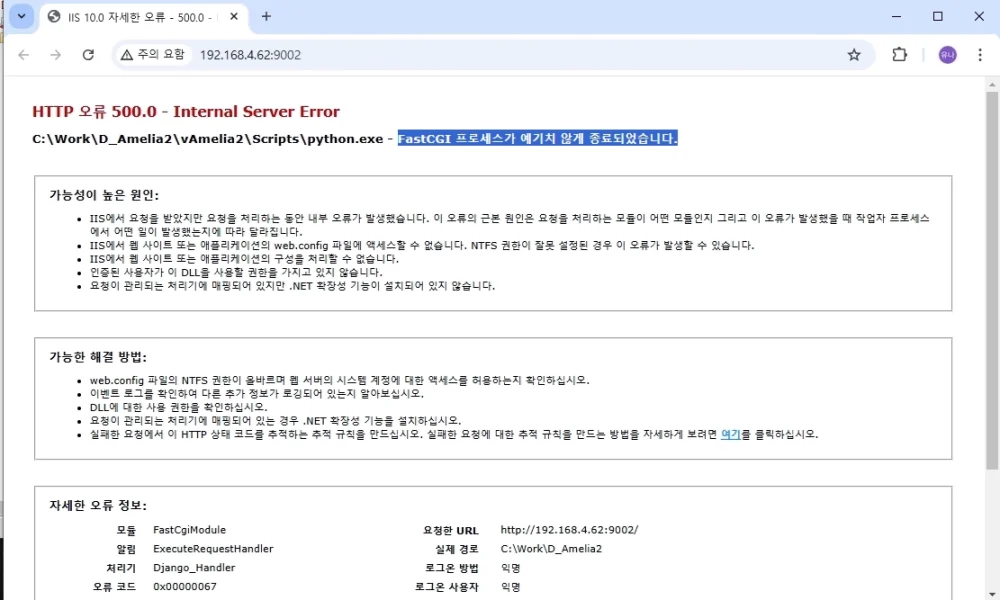Open the tab search dropdown arrow
This screenshot has width=1000, height=600.
tap(21, 17)
